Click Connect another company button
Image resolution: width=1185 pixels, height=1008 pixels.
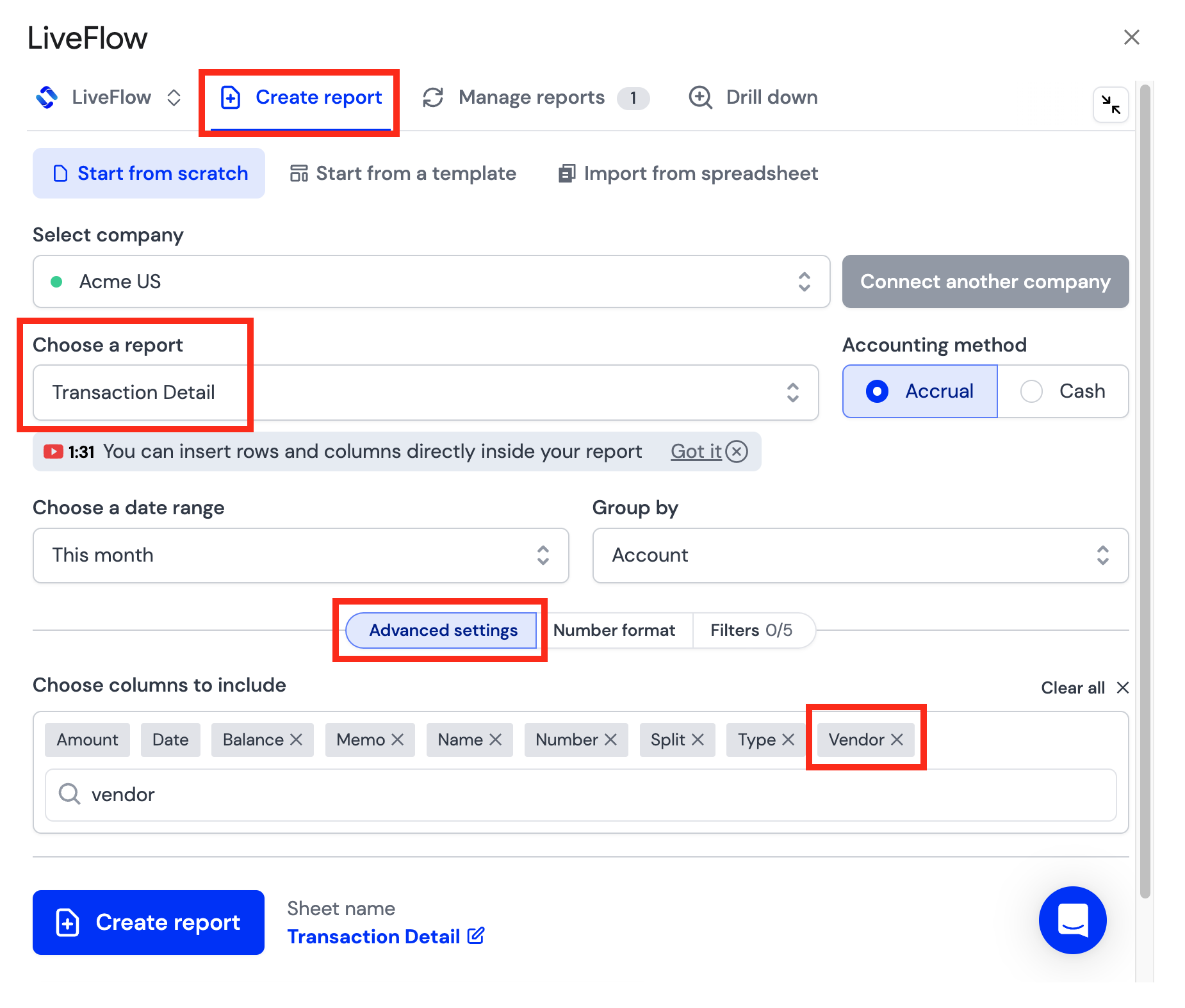[x=985, y=282]
